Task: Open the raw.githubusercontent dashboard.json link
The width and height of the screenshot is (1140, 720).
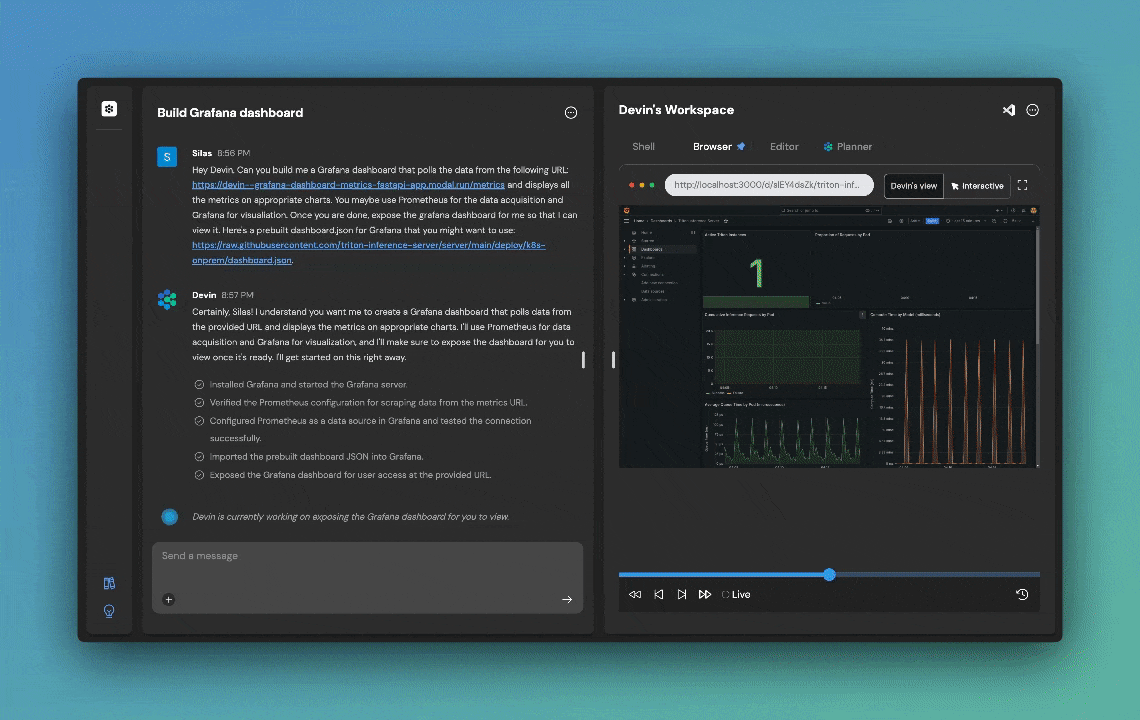Action: click(x=369, y=252)
